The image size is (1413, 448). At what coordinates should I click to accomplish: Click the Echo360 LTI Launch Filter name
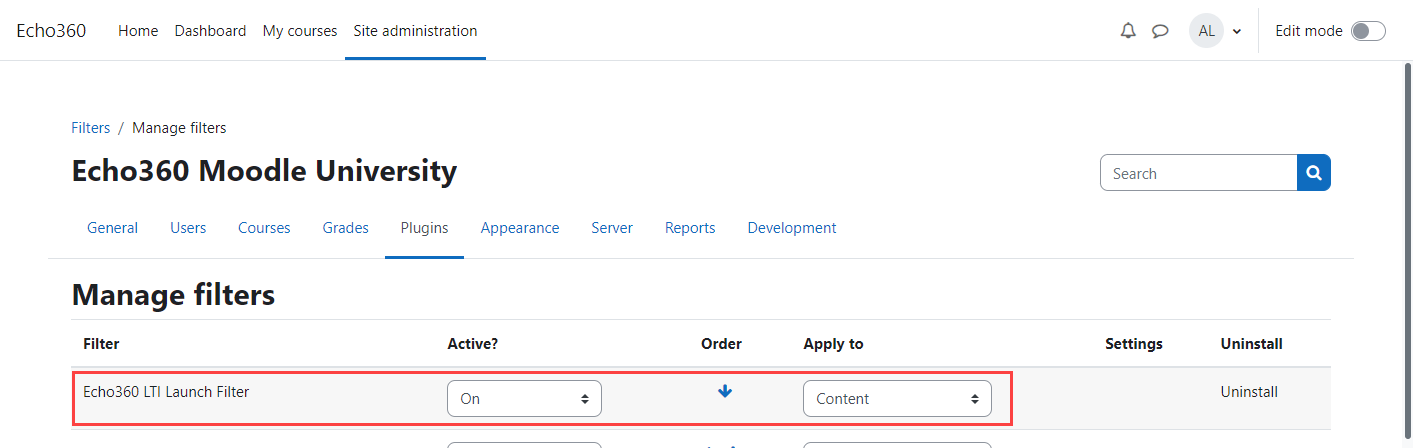166,392
